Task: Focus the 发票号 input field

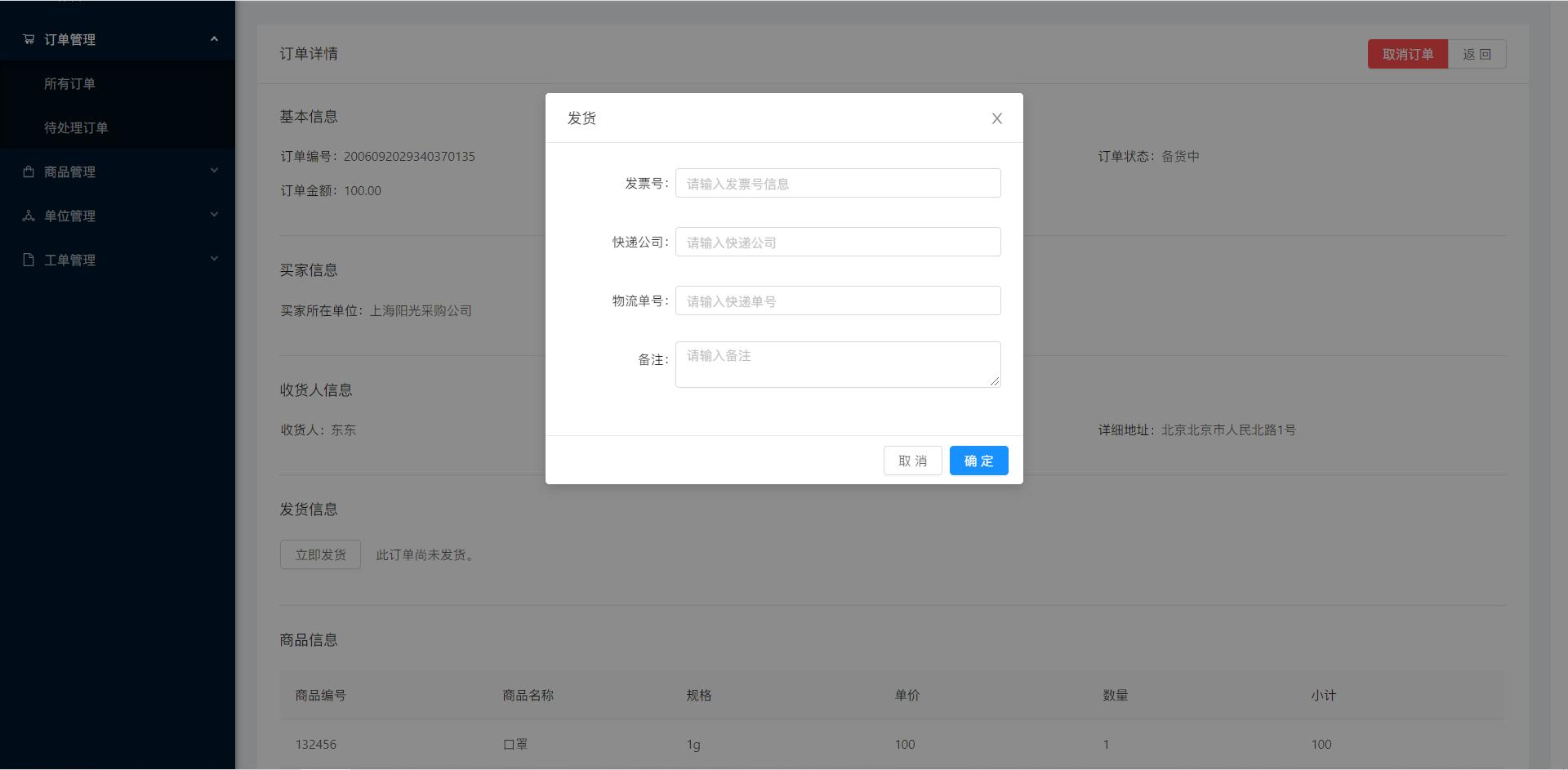Action: (838, 183)
